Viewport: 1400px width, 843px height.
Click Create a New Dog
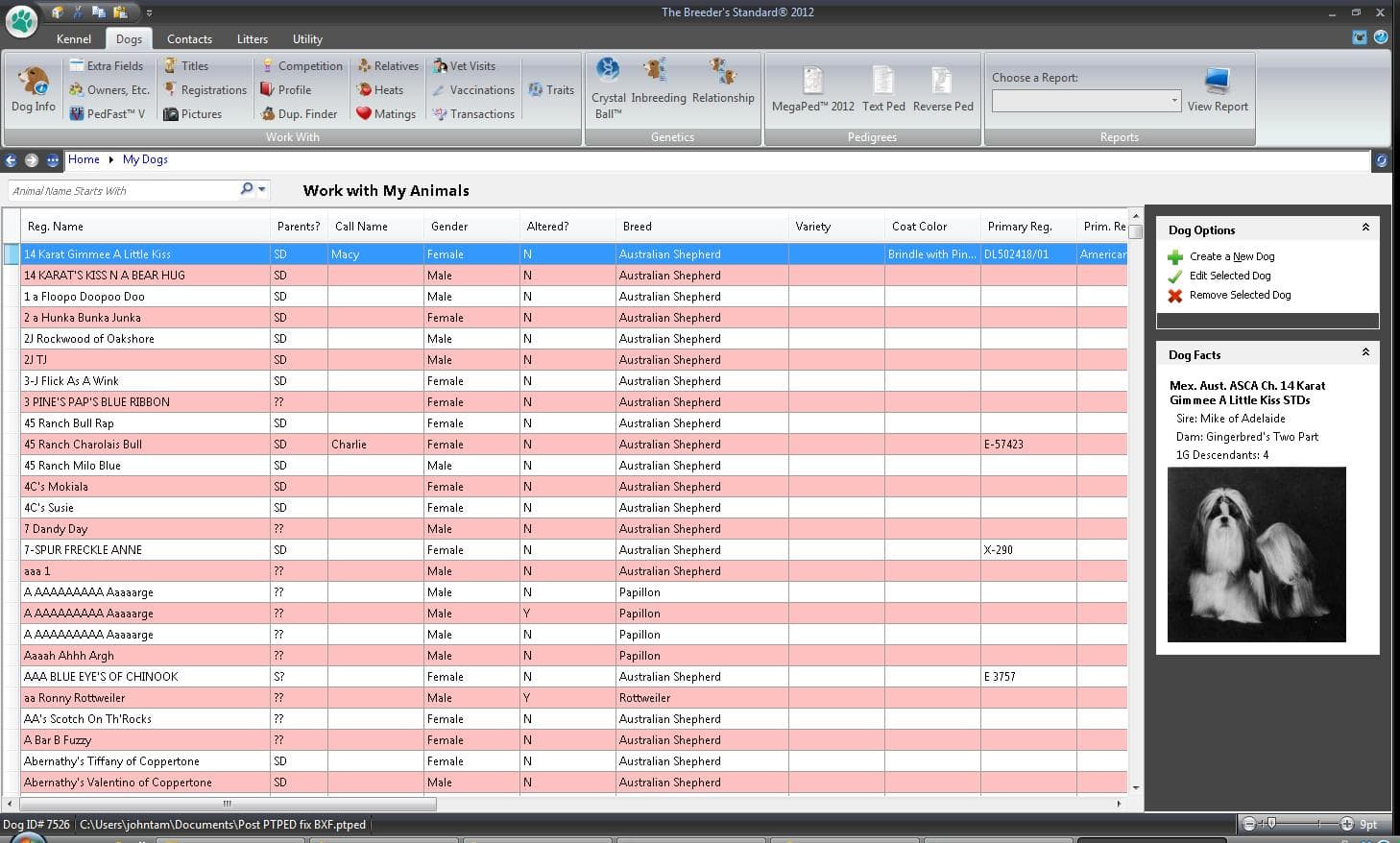tap(1231, 256)
